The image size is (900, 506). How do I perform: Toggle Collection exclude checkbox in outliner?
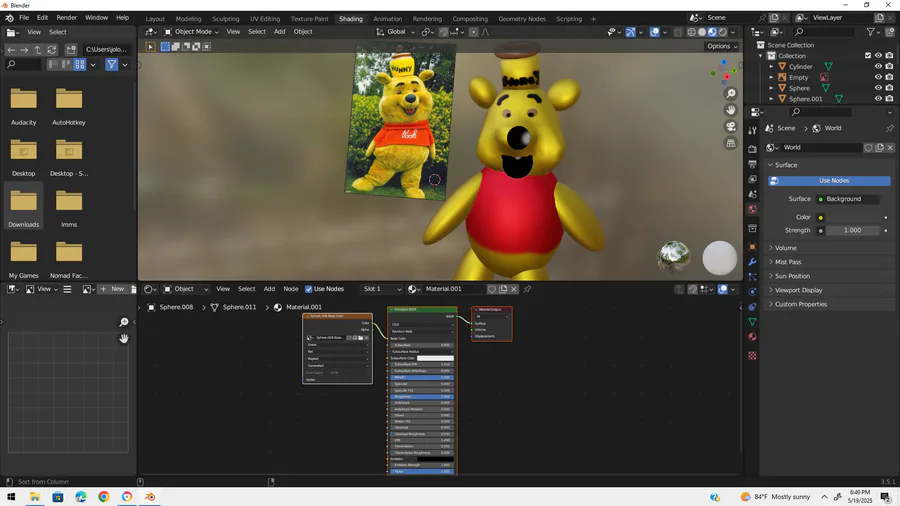tap(868, 56)
